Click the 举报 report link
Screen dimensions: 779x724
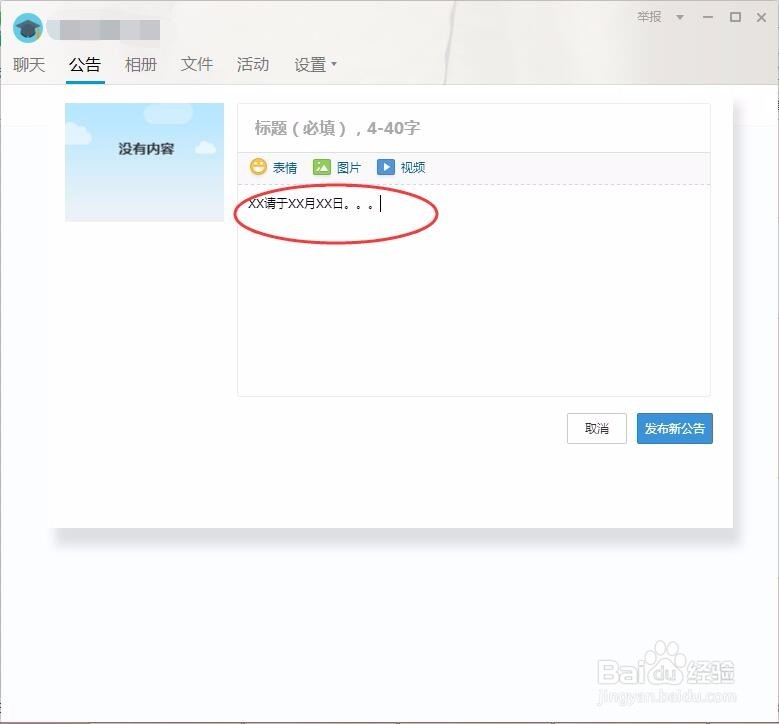point(649,17)
